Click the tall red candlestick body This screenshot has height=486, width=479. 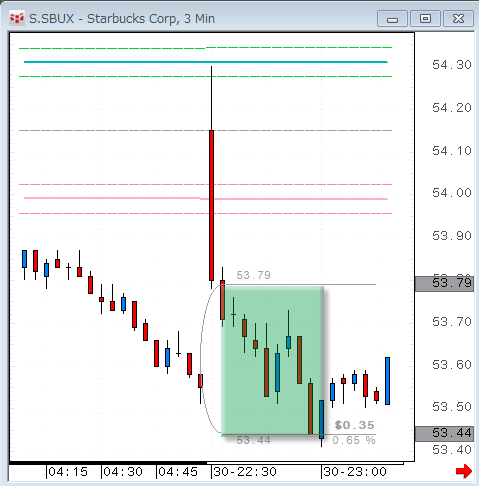[211, 205]
